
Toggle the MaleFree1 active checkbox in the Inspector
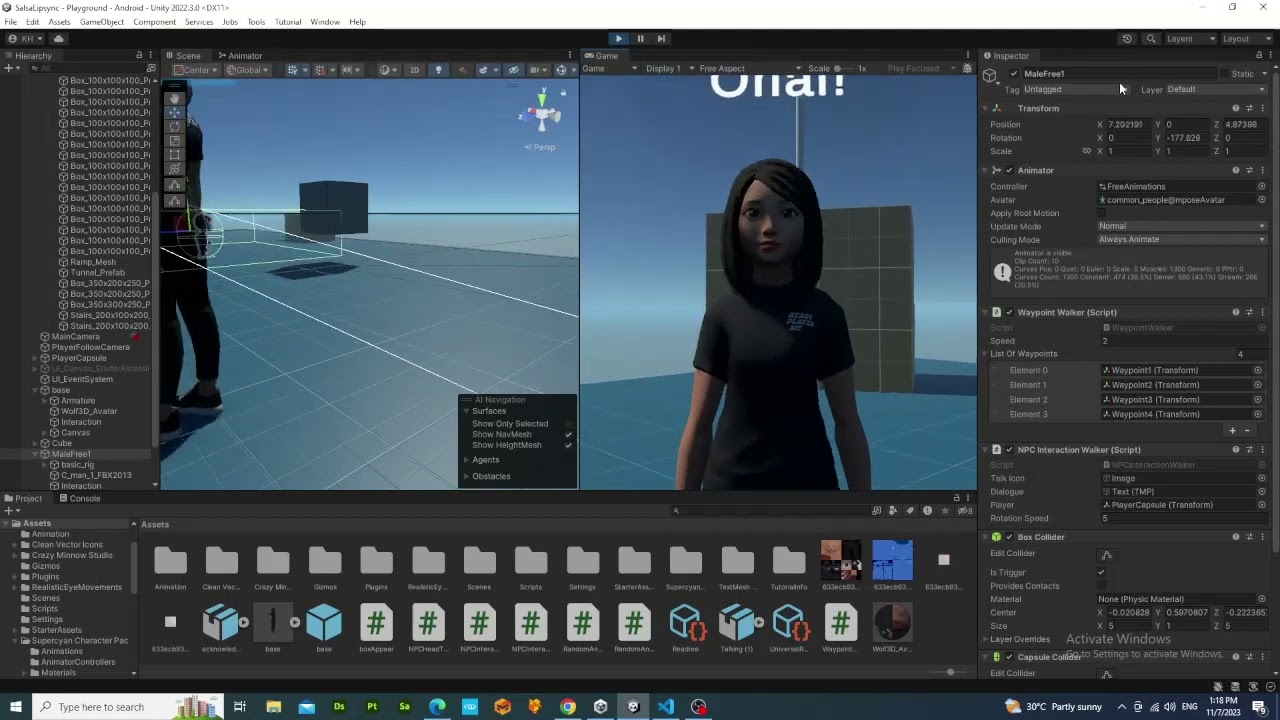(1013, 74)
